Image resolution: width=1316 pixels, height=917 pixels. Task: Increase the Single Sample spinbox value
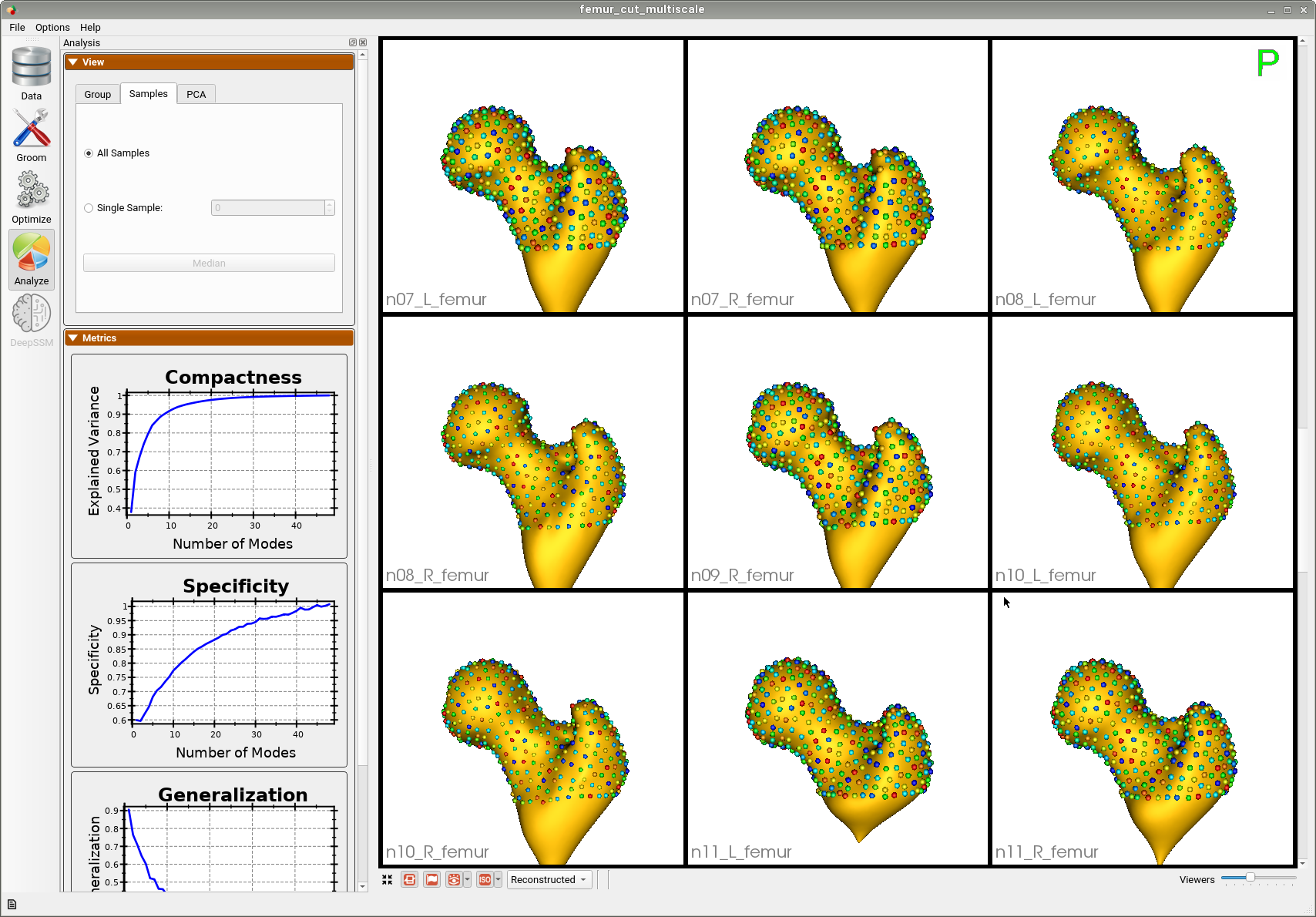click(330, 204)
